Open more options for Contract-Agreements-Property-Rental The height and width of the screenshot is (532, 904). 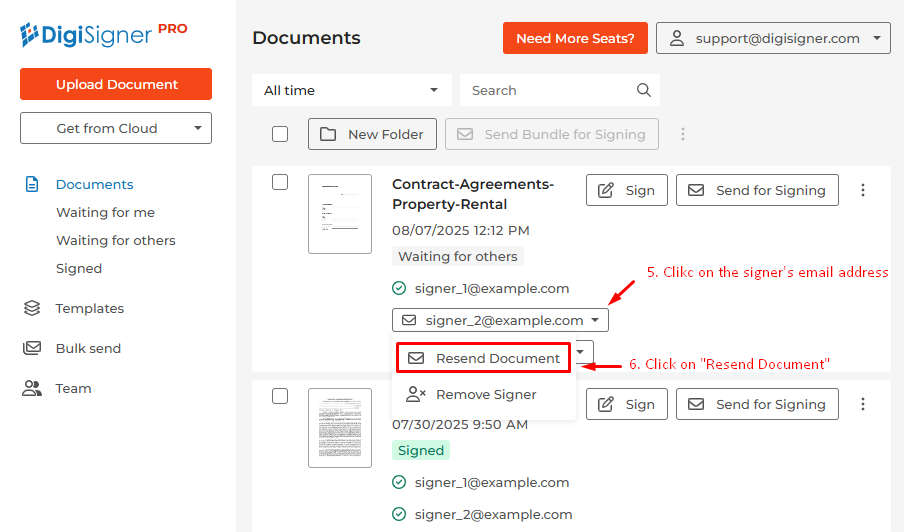tap(863, 190)
